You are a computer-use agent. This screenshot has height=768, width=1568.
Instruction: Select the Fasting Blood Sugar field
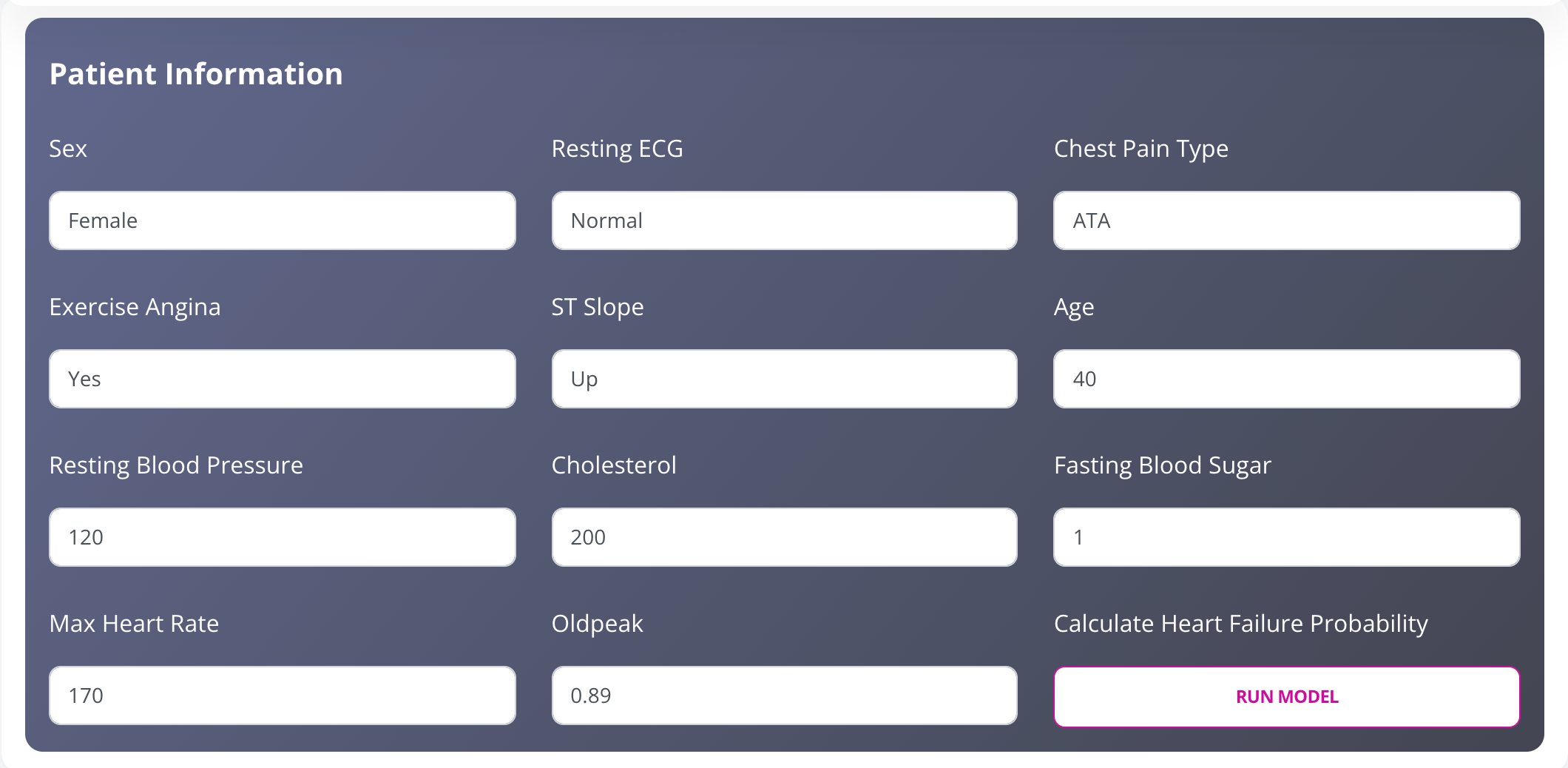coord(1287,537)
